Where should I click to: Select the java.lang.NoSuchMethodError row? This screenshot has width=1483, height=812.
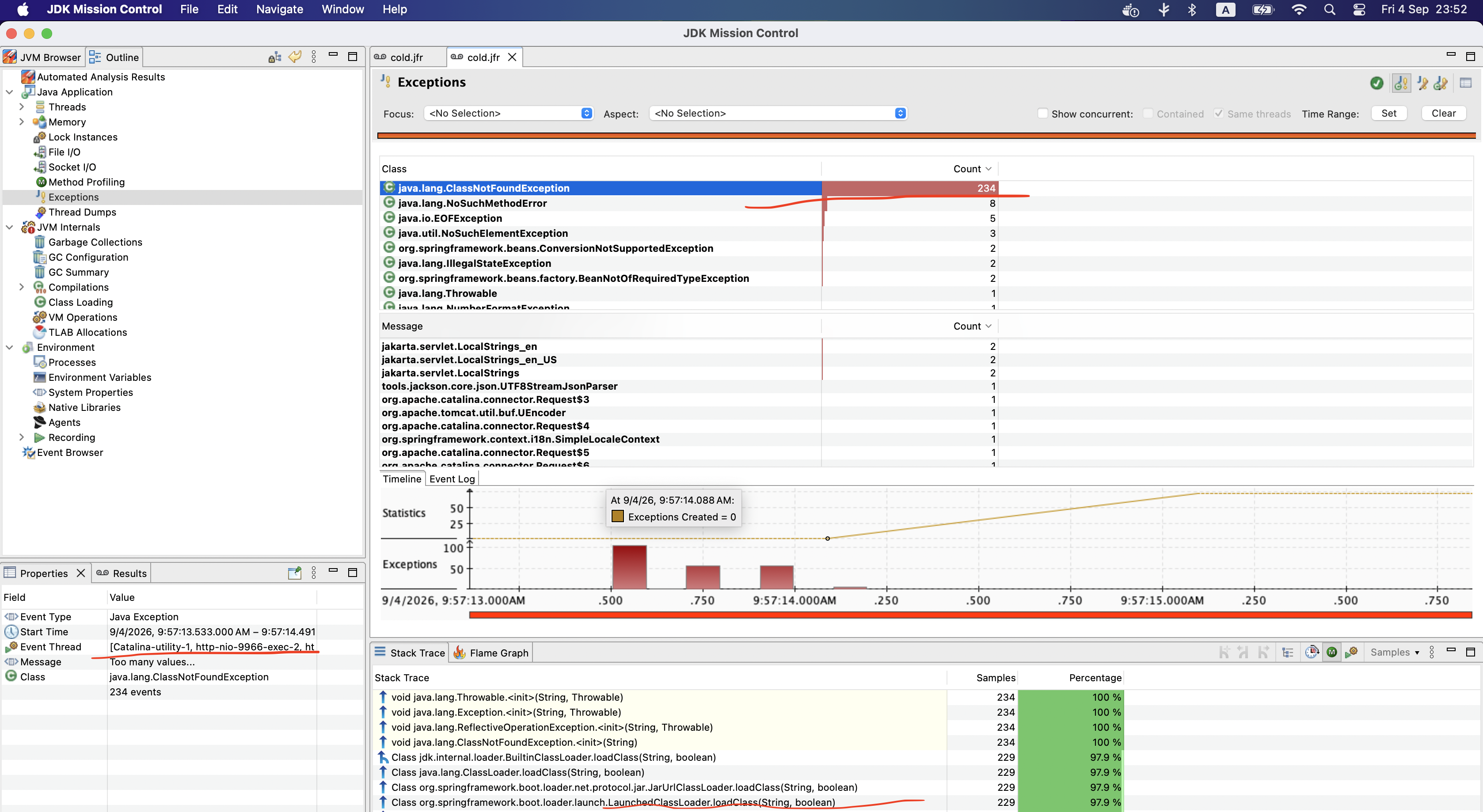pos(688,203)
